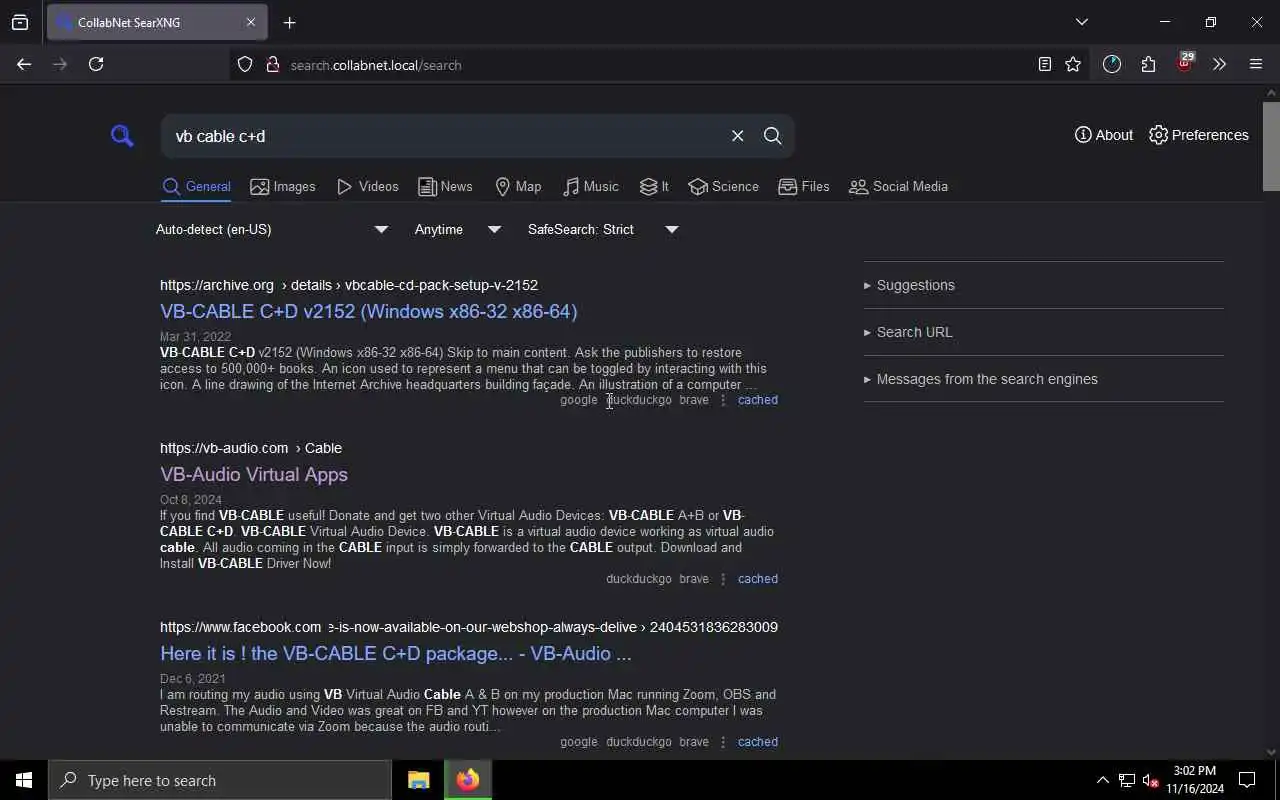The image size is (1280, 800).
Task: Open cached version of archive.org result
Action: (x=757, y=400)
